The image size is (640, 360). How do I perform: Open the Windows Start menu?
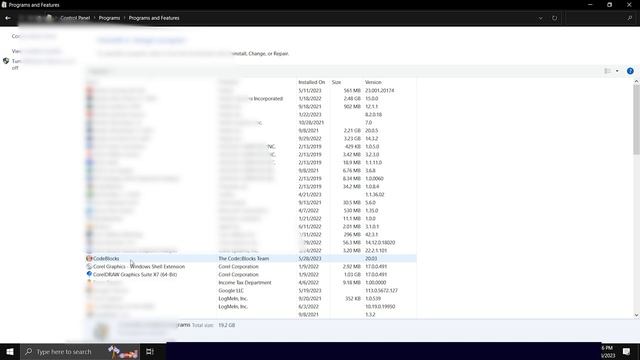[10, 351]
